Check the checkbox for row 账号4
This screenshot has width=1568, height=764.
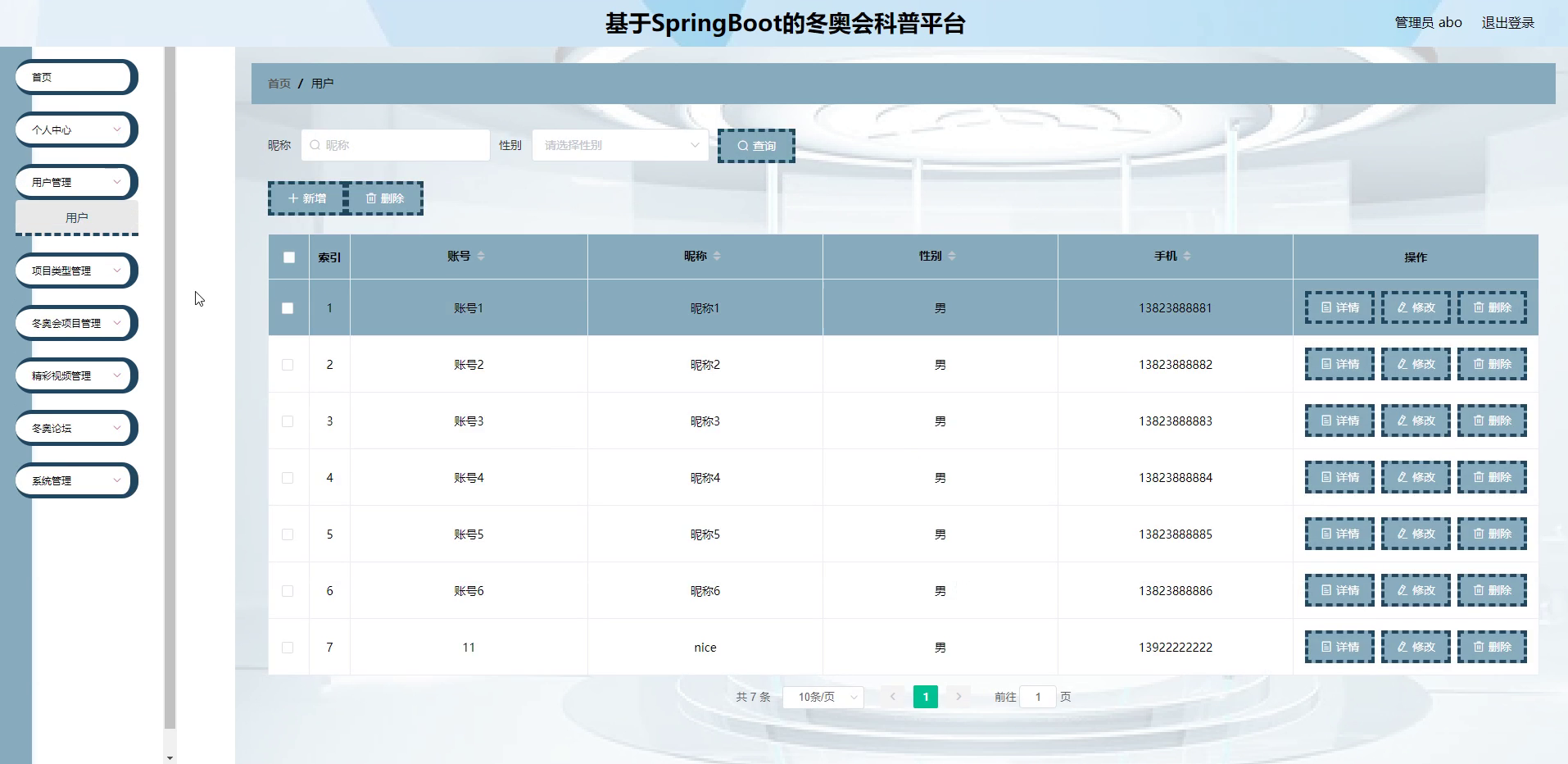(288, 478)
